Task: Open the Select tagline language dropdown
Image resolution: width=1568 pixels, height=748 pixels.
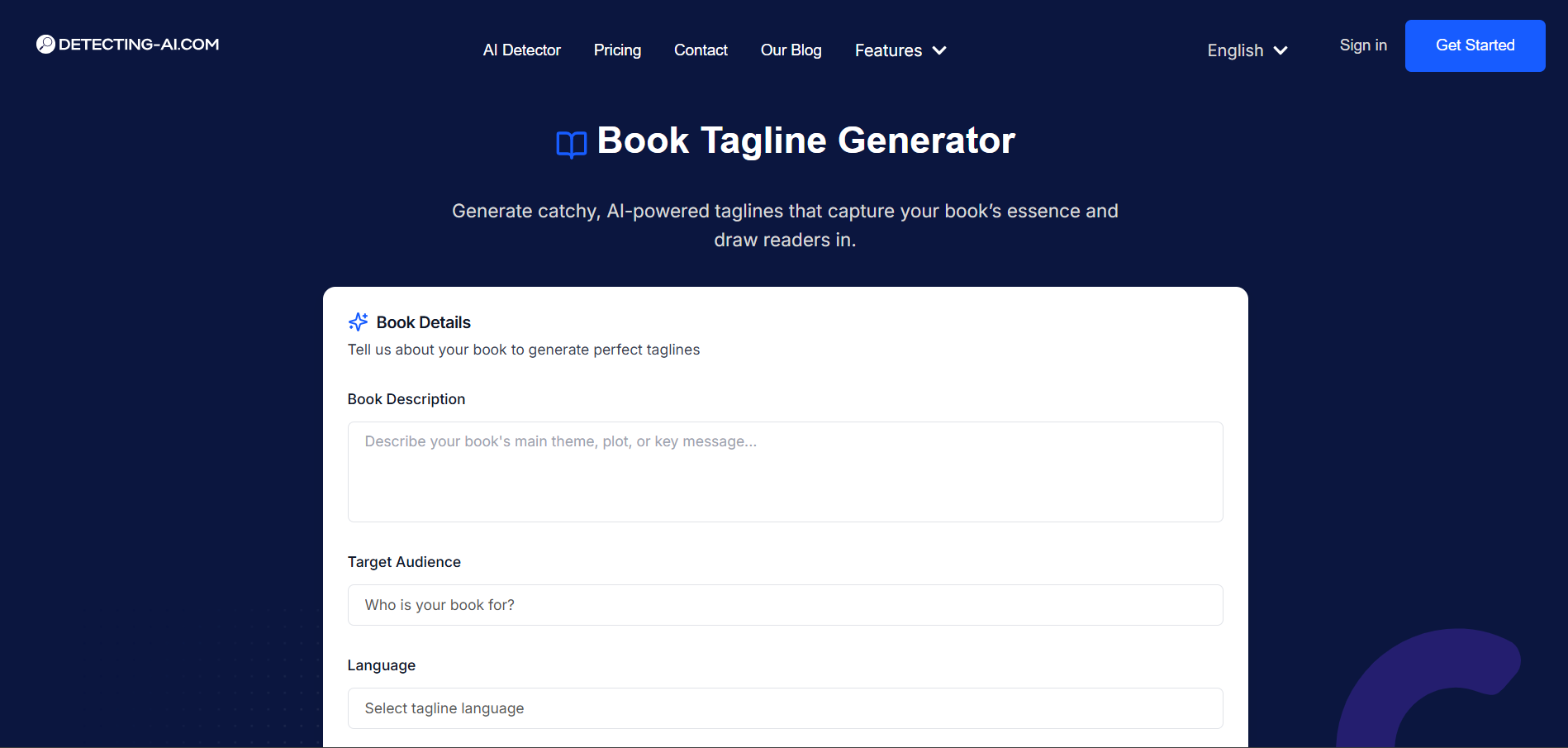Action: tap(785, 708)
